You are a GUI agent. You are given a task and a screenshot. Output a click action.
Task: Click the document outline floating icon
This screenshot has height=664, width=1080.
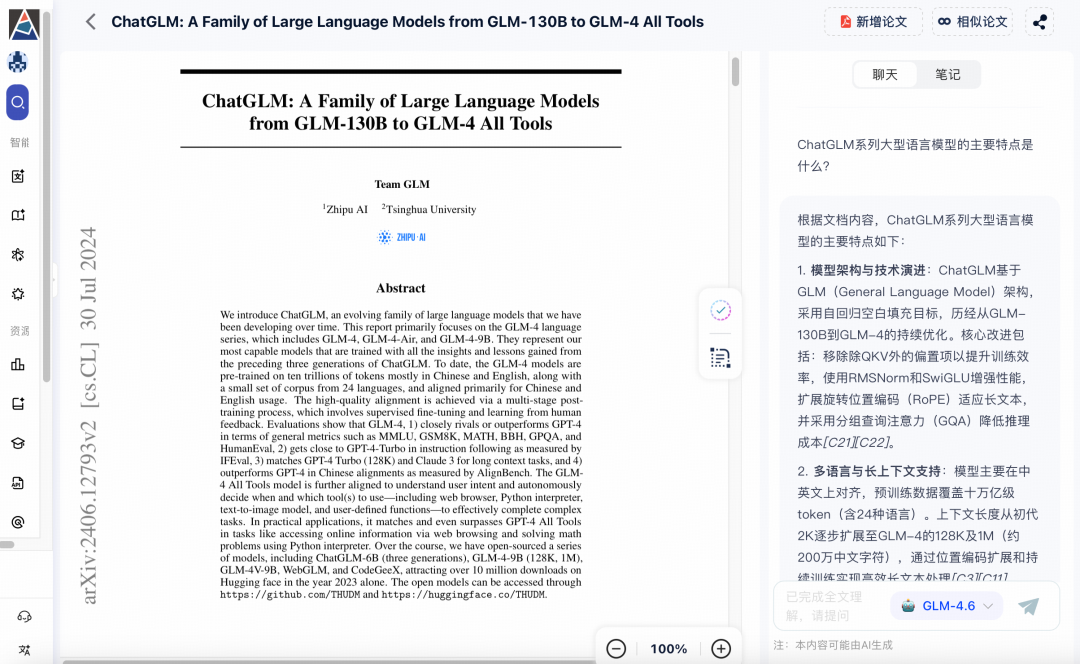720,357
